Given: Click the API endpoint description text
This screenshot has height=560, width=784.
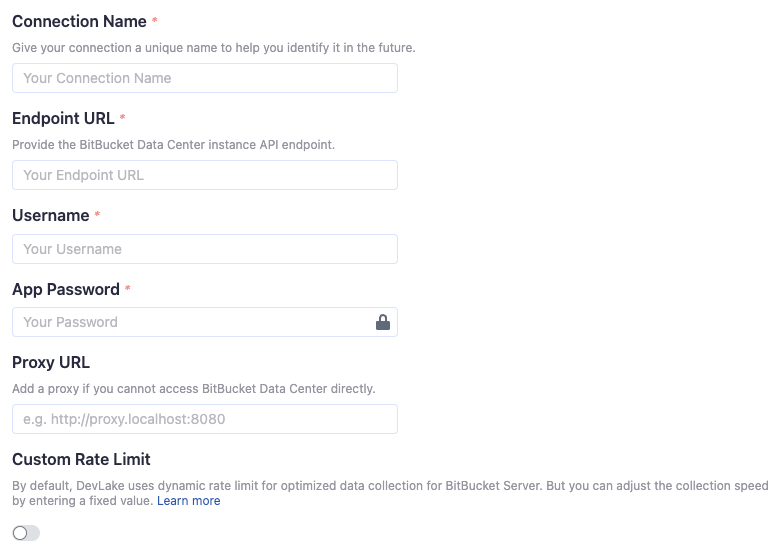Looking at the screenshot, I should pos(173,144).
